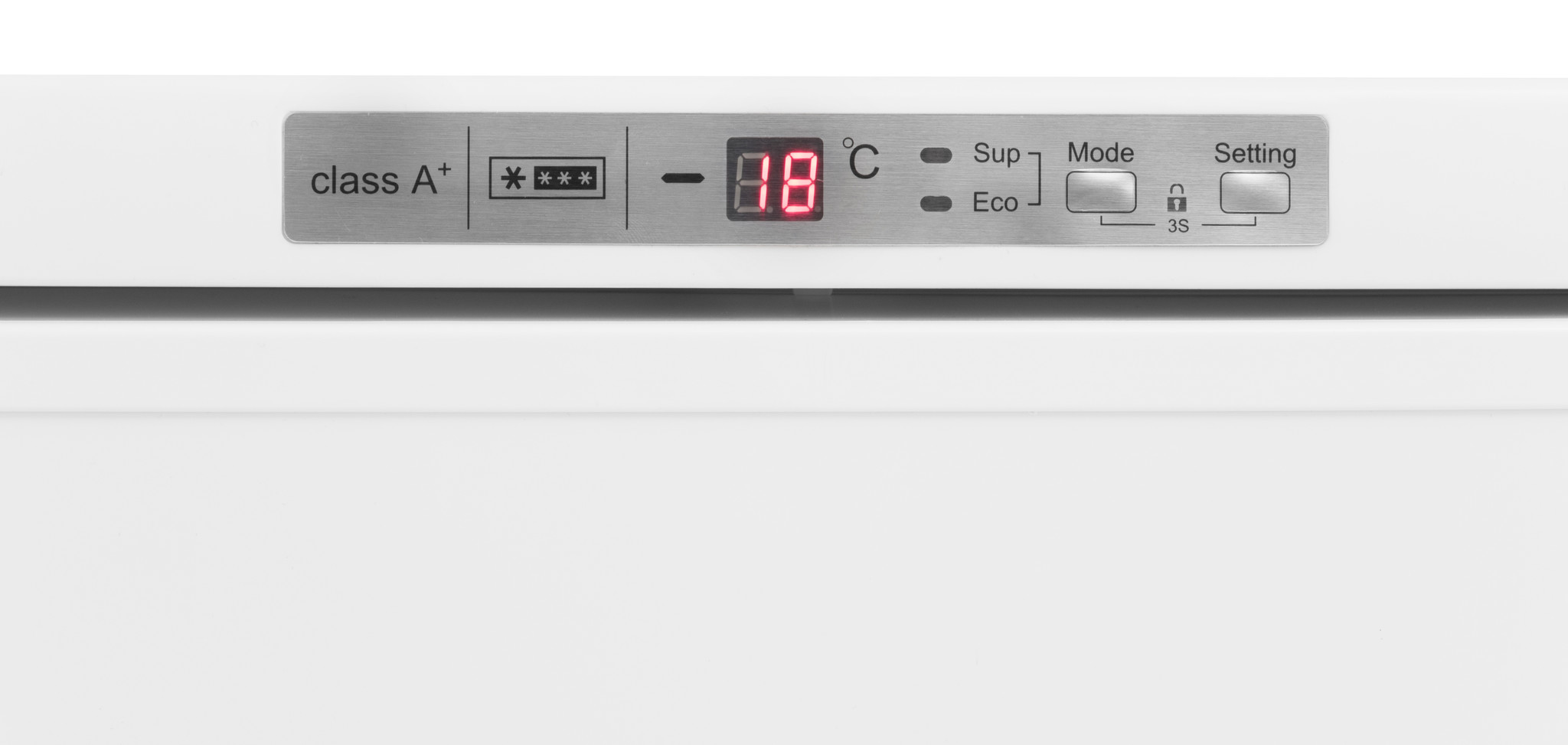Click the padlock child-lock icon
1568x745 pixels.
pyautogui.click(x=1177, y=198)
